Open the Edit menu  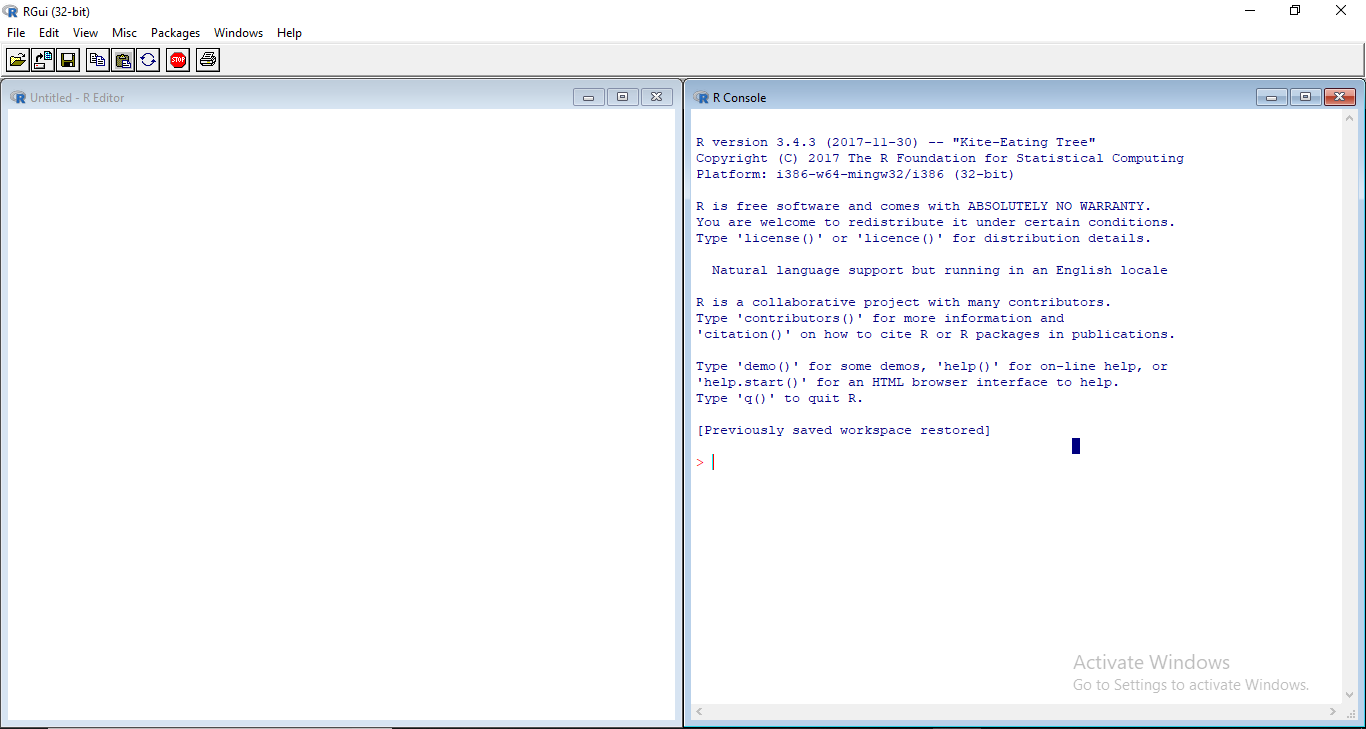tap(49, 33)
